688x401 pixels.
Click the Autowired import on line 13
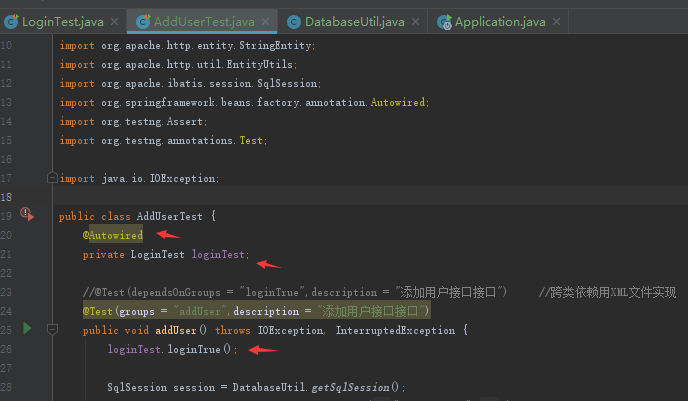click(x=398, y=102)
